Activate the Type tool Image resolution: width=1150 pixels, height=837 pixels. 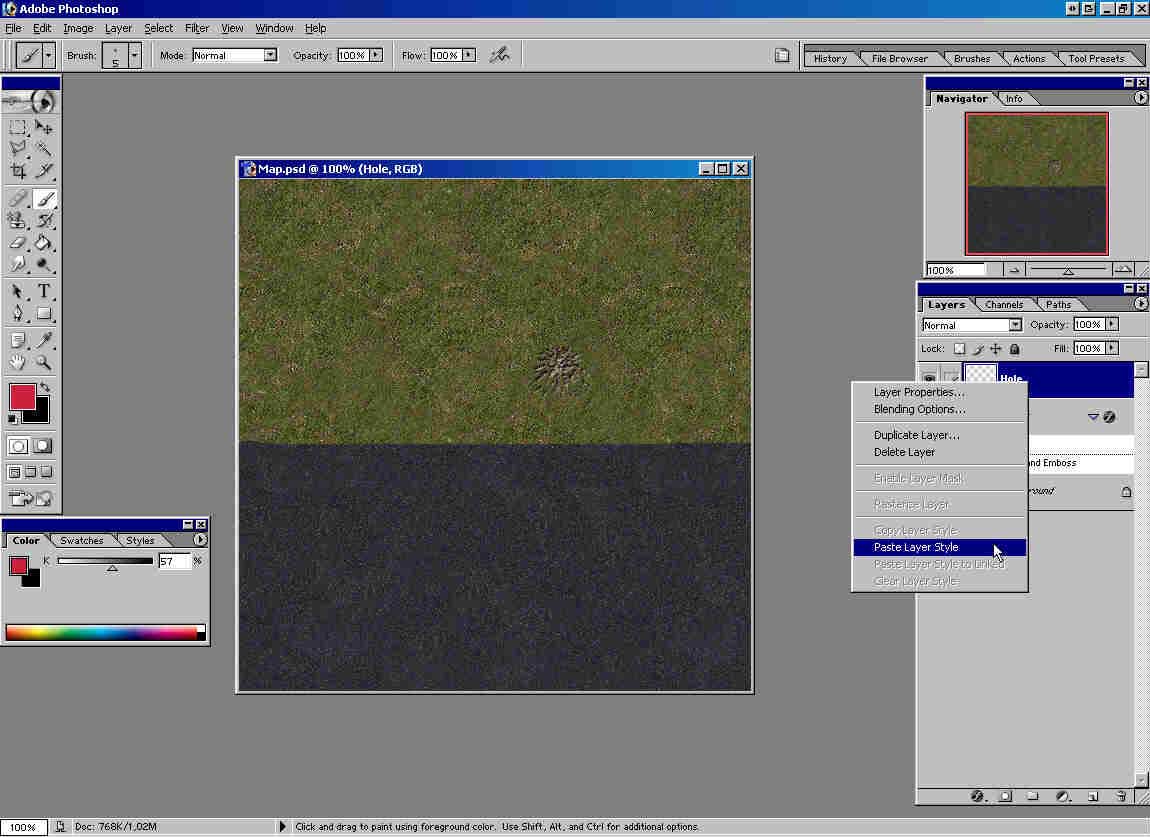click(44, 292)
